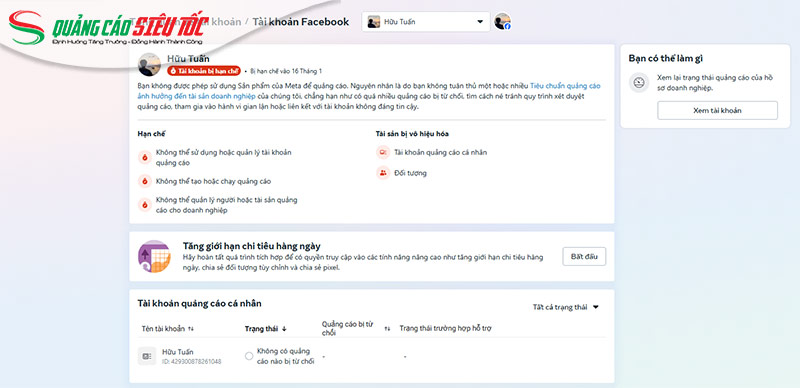Click the profile avatar with Facebook badge
The image size is (800, 388).
tap(502, 21)
